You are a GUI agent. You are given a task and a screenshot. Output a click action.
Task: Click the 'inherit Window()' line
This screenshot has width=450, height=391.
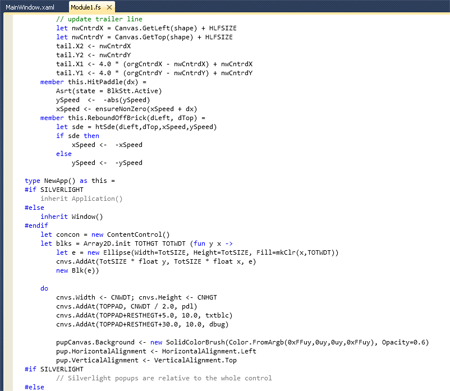(72, 217)
